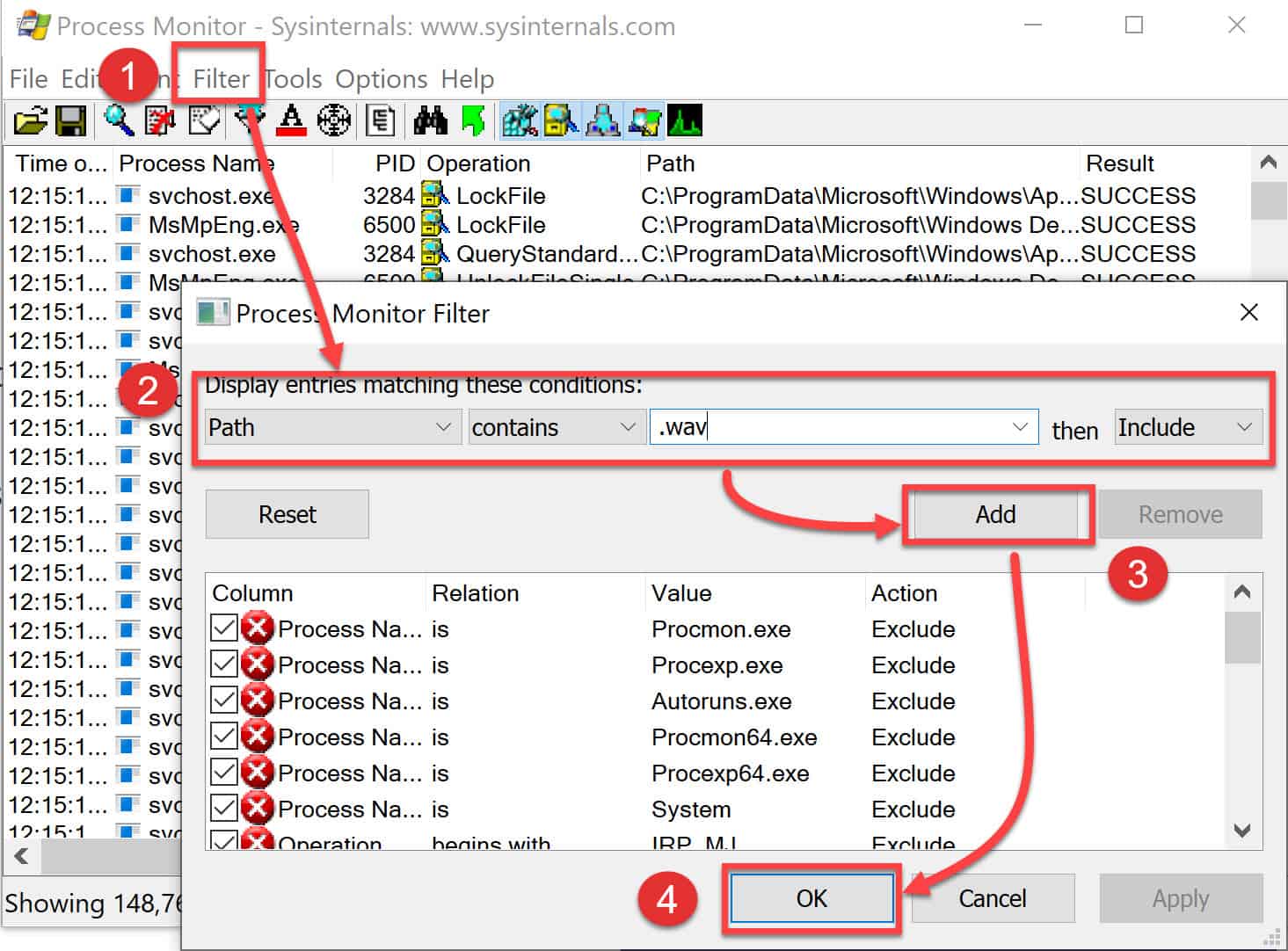This screenshot has width=1288, height=951.
Task: Uncheck the System exclude filter rule
Action: tap(224, 808)
